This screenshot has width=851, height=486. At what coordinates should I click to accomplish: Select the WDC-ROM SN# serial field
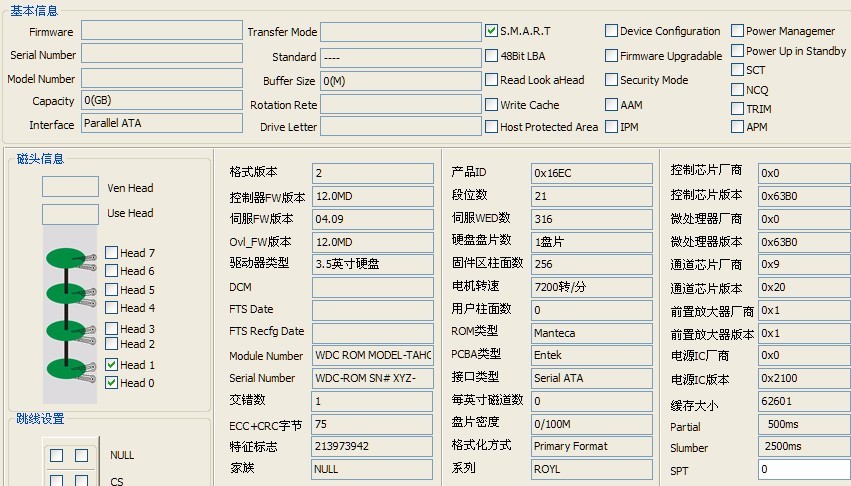click(373, 378)
